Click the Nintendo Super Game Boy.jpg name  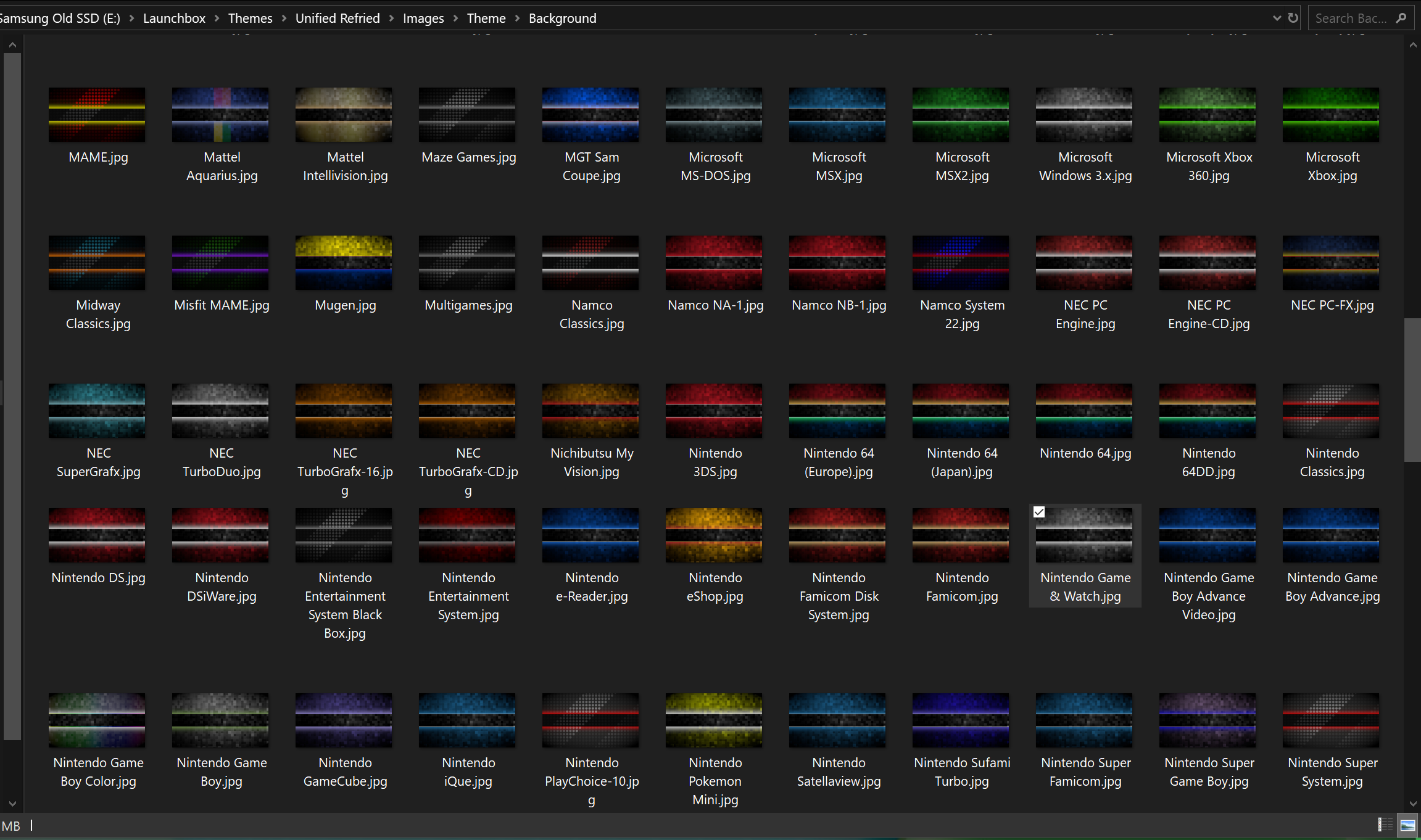(x=1209, y=772)
